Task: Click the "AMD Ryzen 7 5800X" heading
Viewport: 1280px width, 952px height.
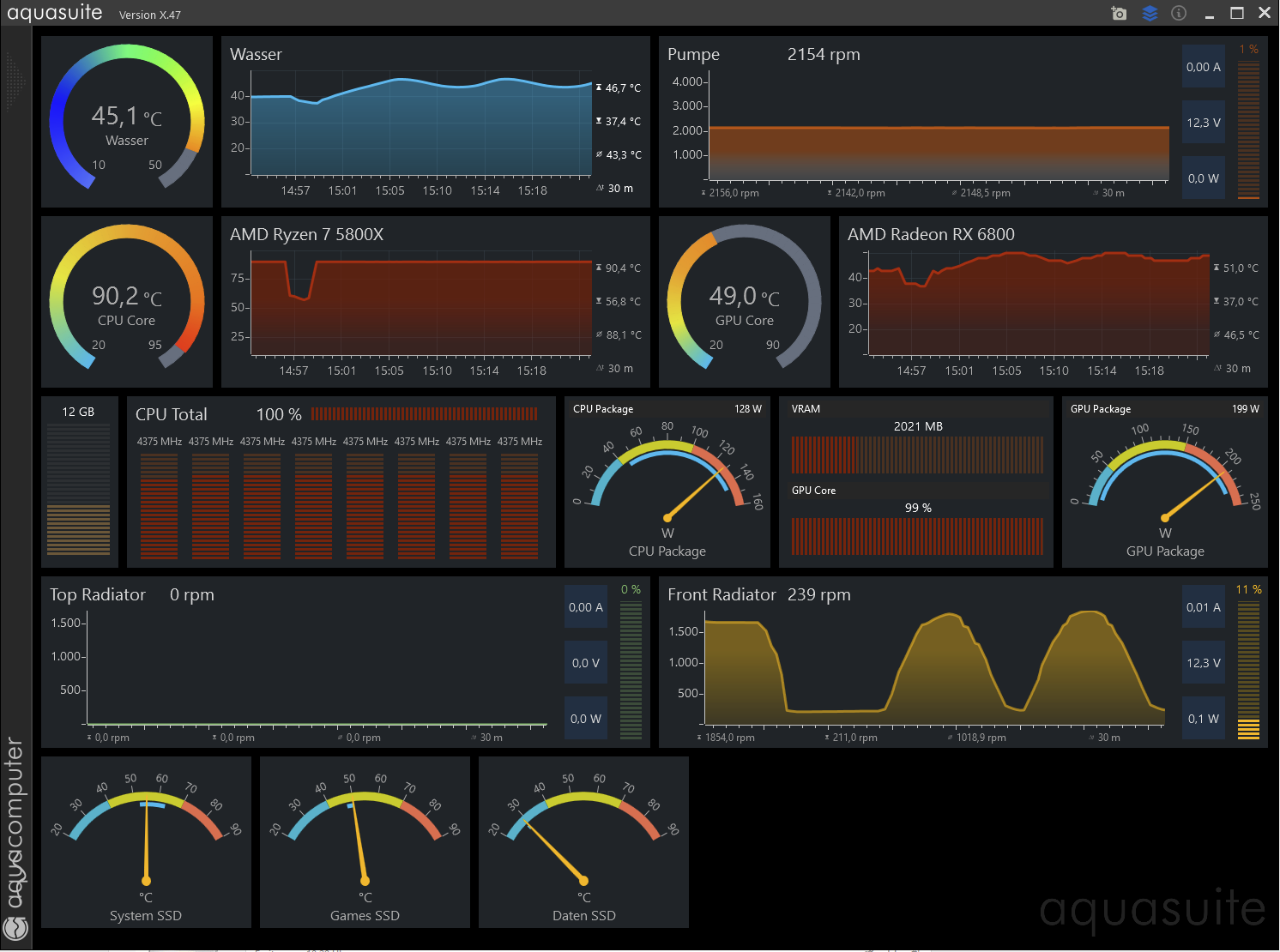Action: click(x=306, y=235)
